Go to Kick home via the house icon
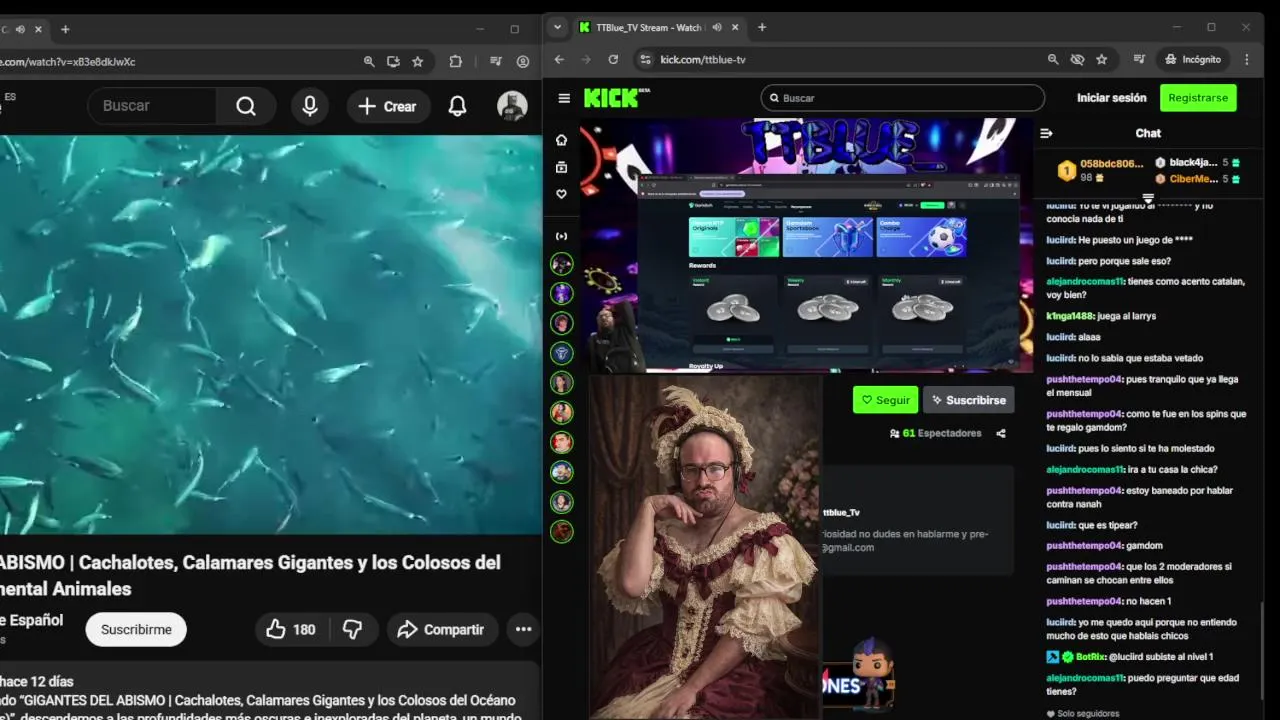 (x=562, y=140)
